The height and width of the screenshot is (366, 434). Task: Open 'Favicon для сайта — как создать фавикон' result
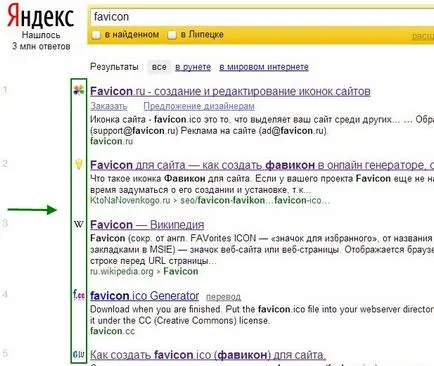[x=262, y=165]
